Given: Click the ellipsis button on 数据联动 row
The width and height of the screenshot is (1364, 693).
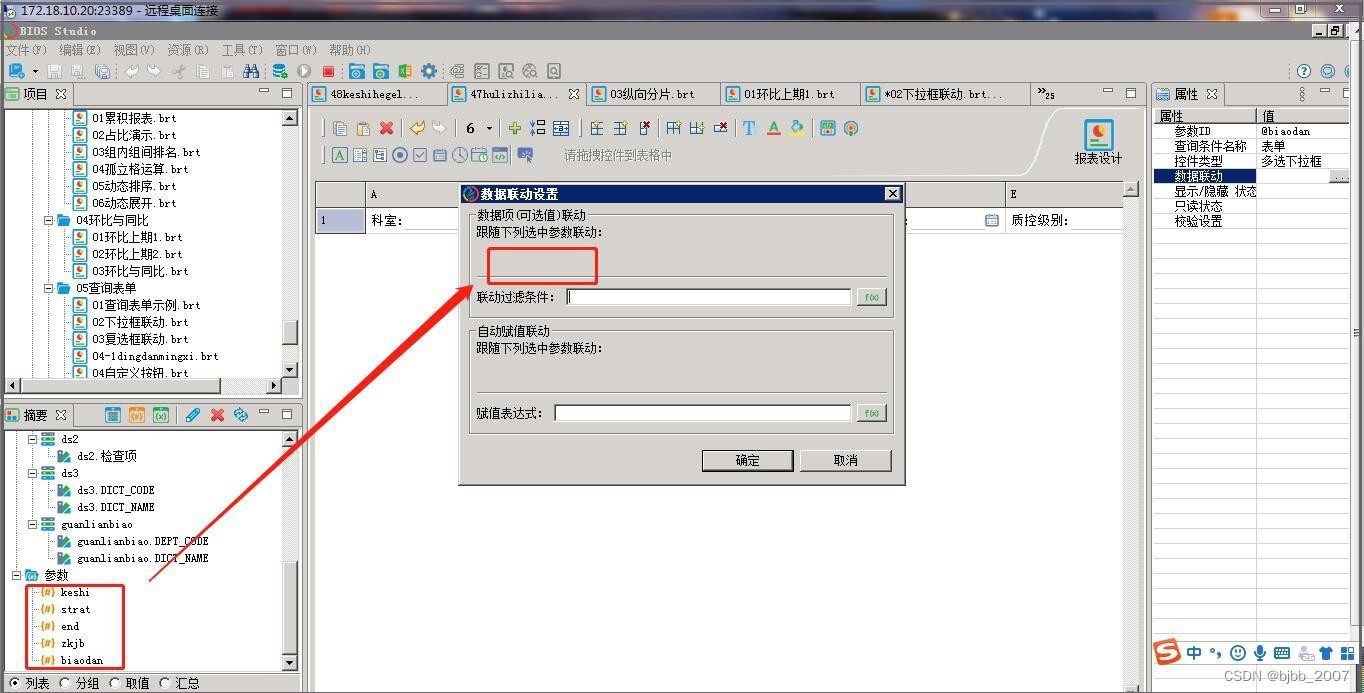Looking at the screenshot, I should click(1340, 176).
